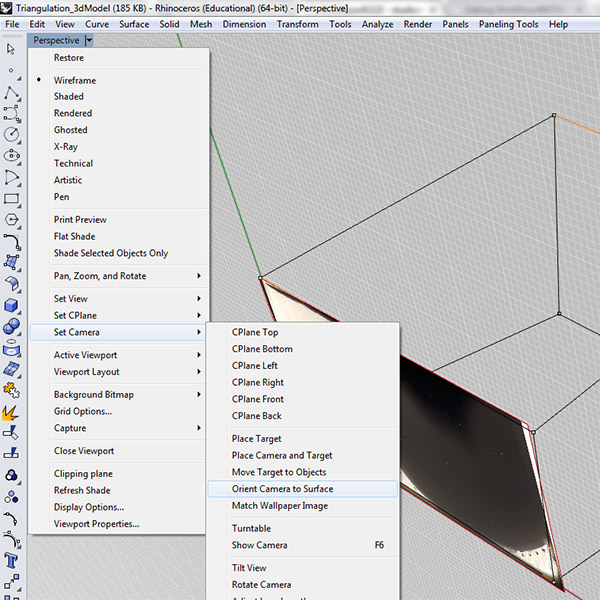Choose Close Viewport
The image size is (600, 600).
coord(84,451)
